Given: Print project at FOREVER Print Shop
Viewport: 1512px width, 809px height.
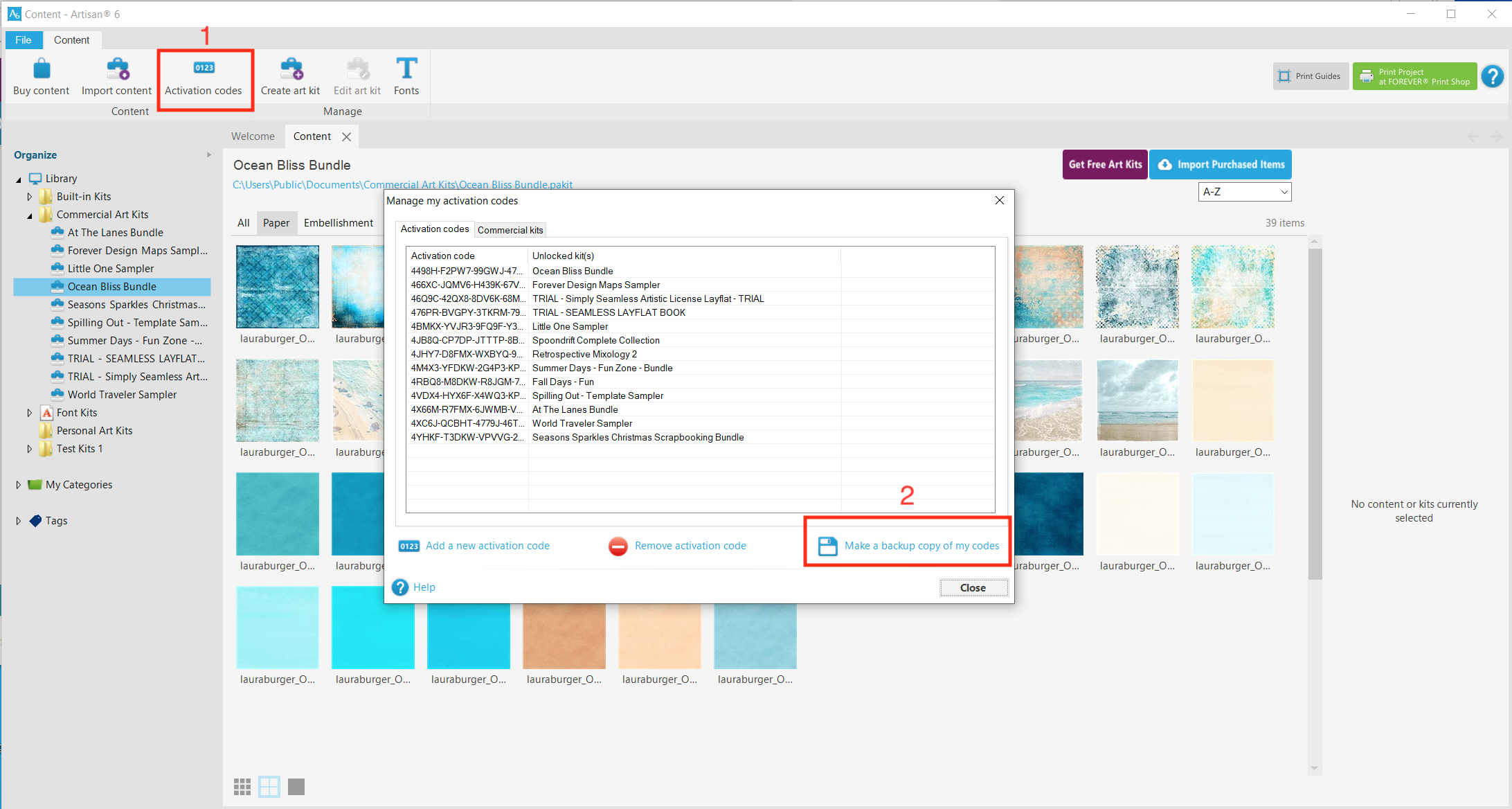Looking at the screenshot, I should click(x=1415, y=76).
